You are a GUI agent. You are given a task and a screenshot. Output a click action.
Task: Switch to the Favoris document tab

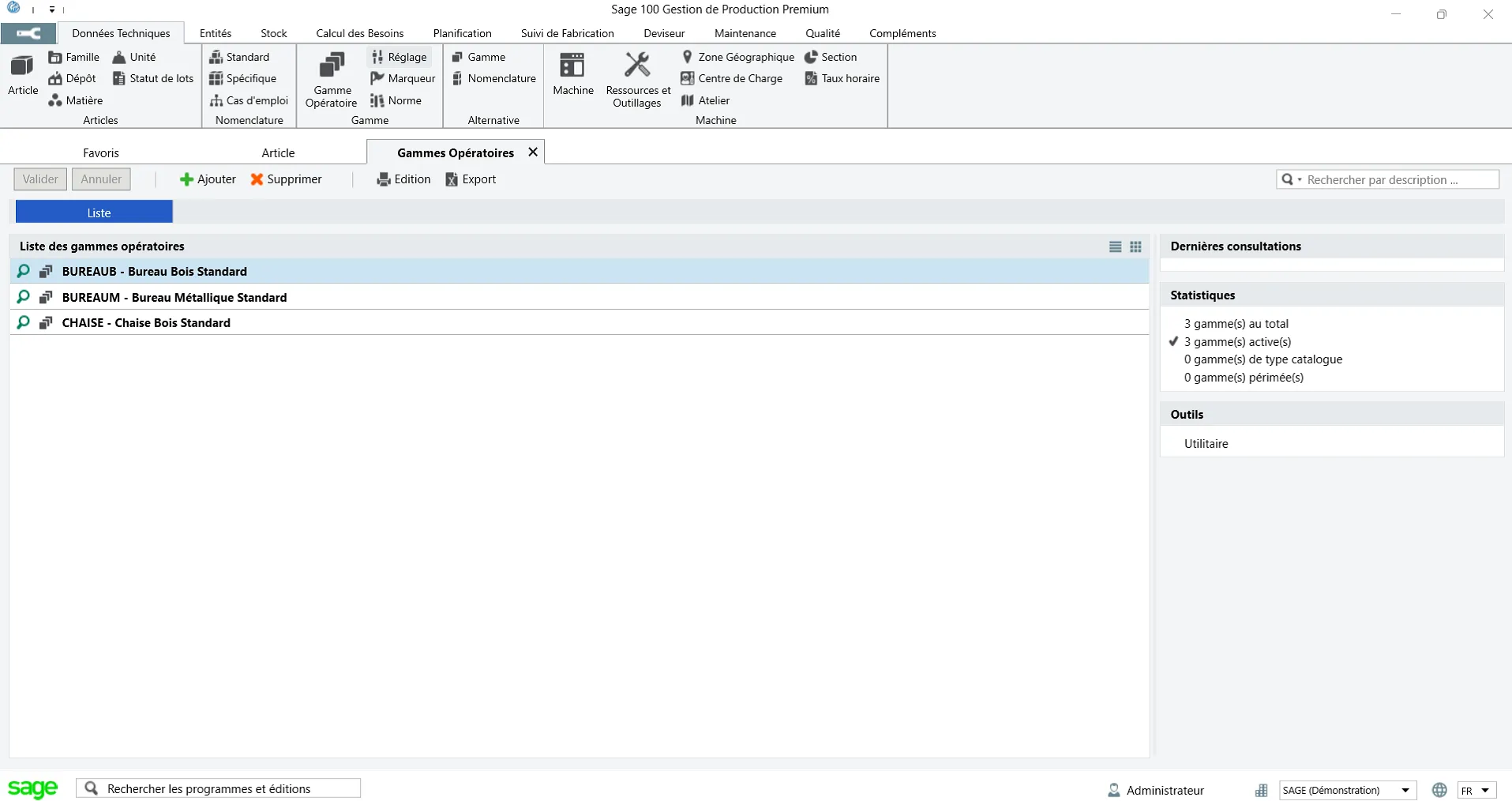point(101,152)
